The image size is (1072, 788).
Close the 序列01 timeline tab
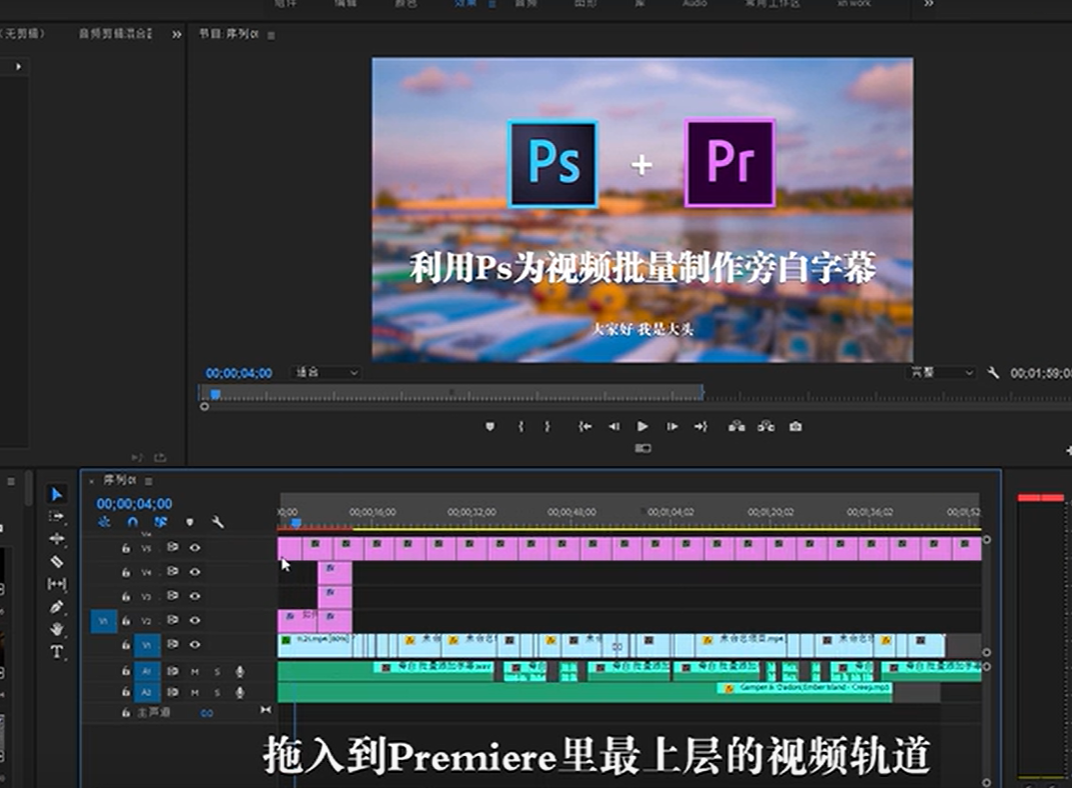click(92, 481)
